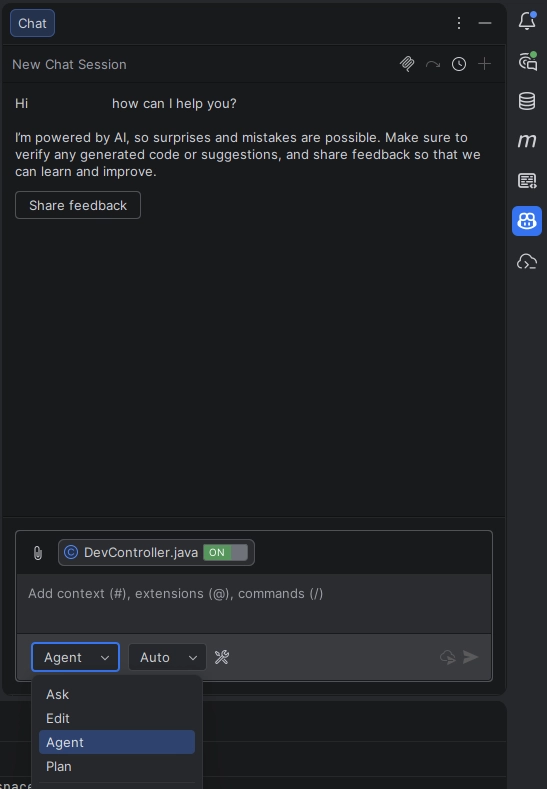Viewport: 547px width, 789px height.
Task: Attach context with the paperclip icon
Action: tap(38, 553)
